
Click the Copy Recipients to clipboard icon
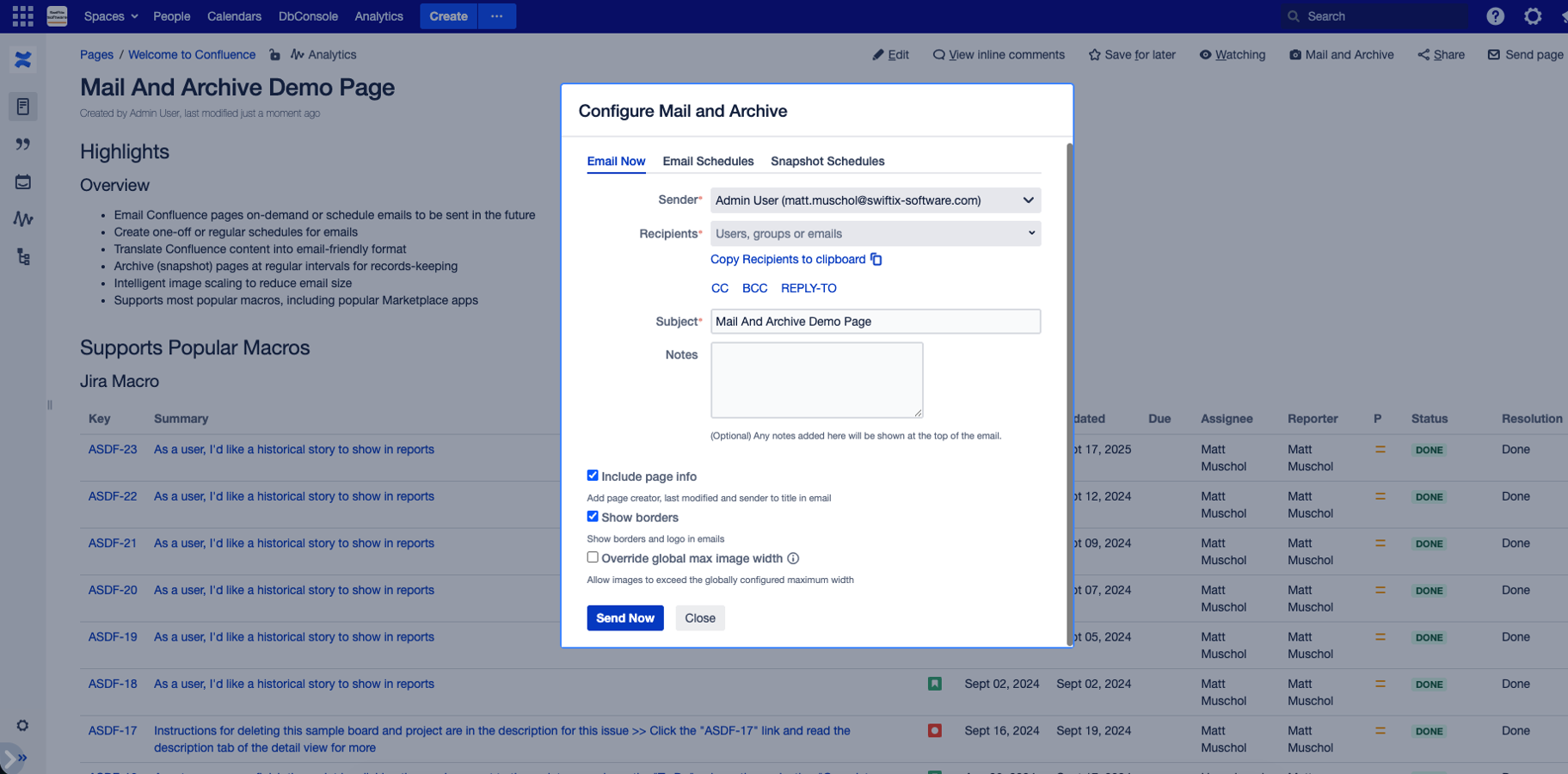click(x=876, y=259)
